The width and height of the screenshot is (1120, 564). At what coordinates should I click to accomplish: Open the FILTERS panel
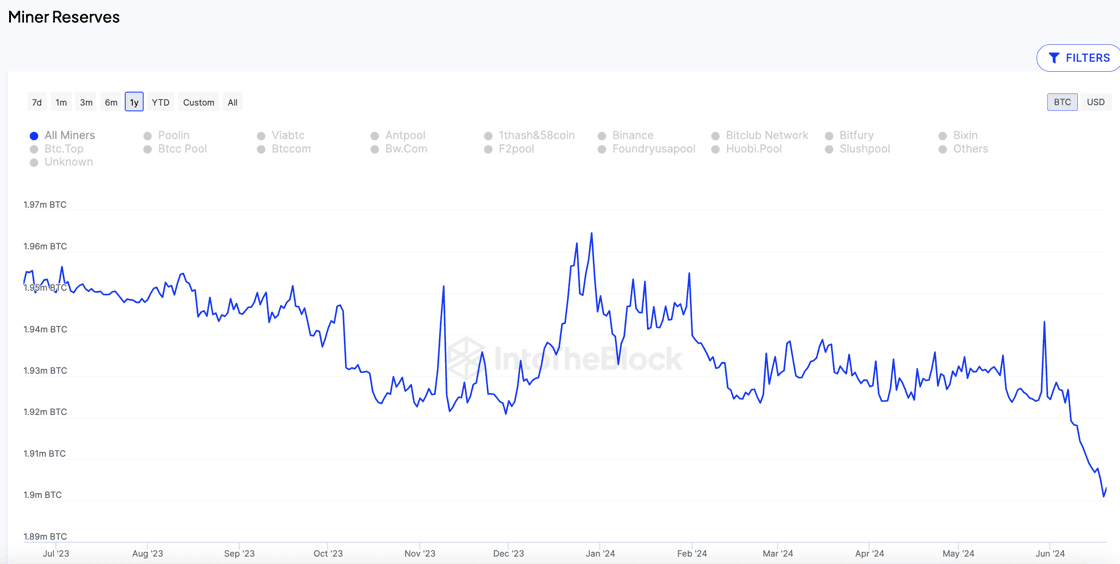(x=1079, y=58)
